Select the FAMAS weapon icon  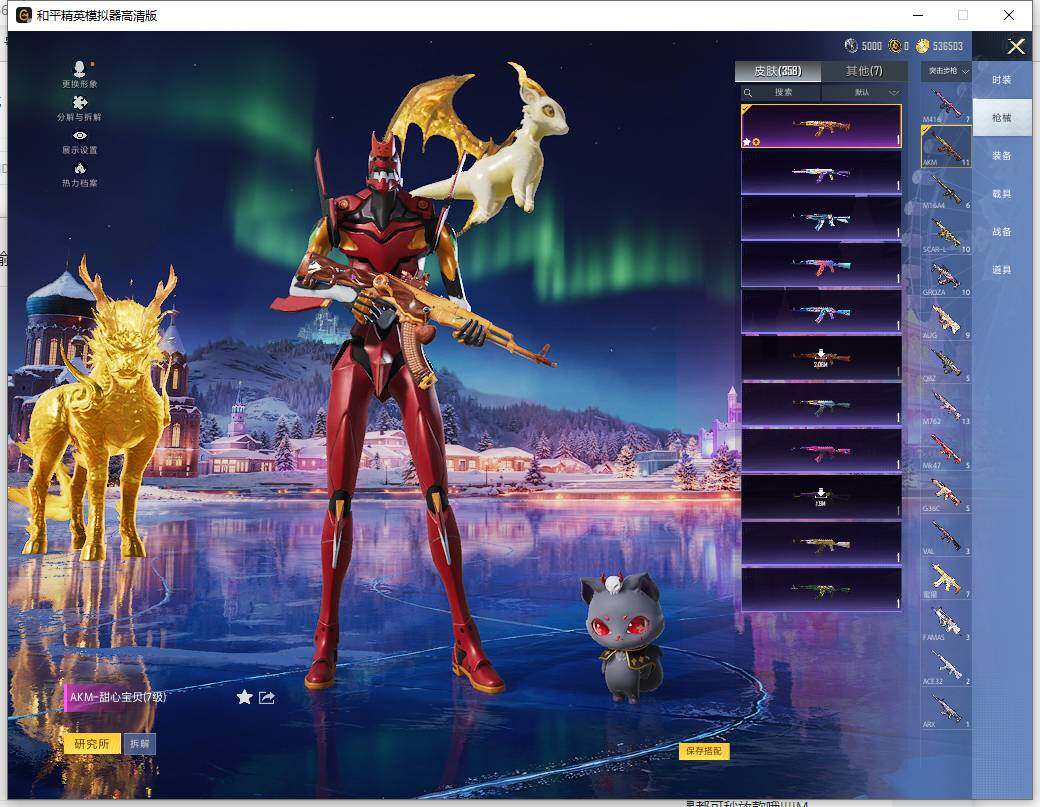click(x=946, y=622)
